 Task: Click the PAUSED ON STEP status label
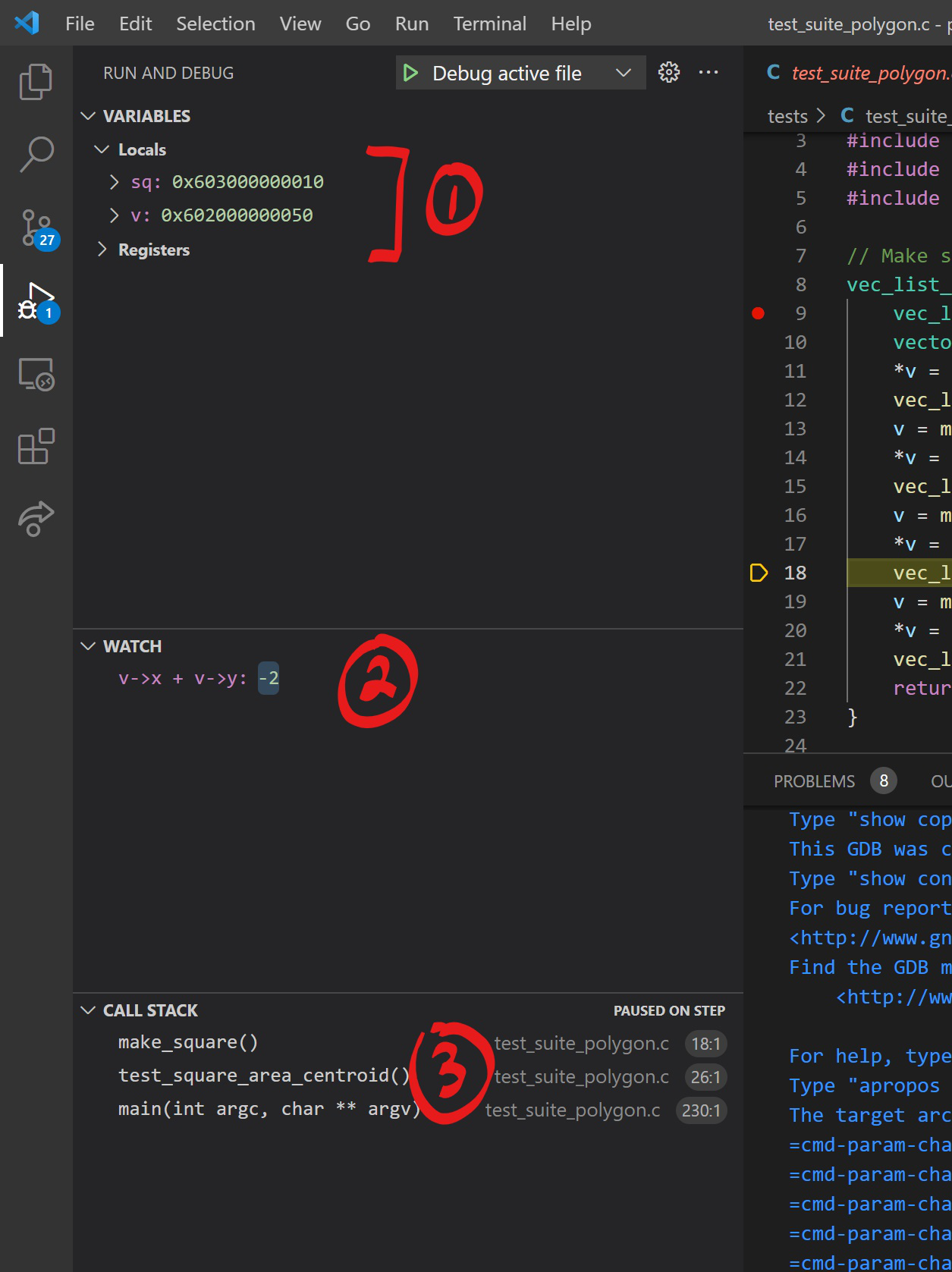(x=669, y=1011)
